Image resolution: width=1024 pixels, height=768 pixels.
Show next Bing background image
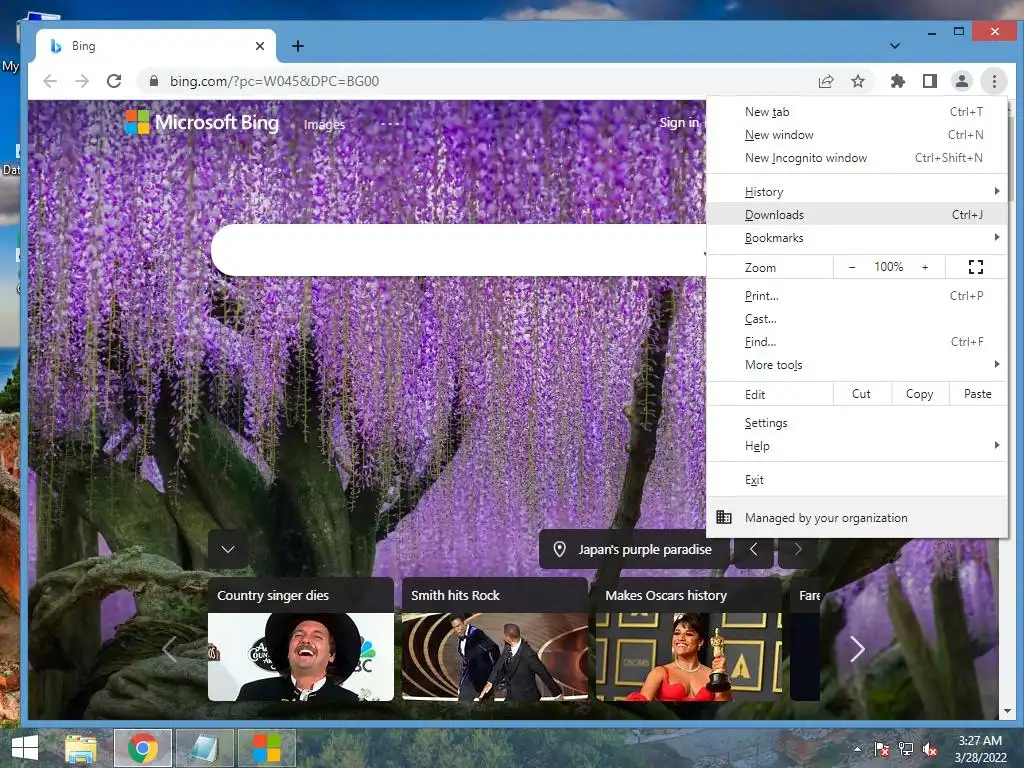click(797, 549)
